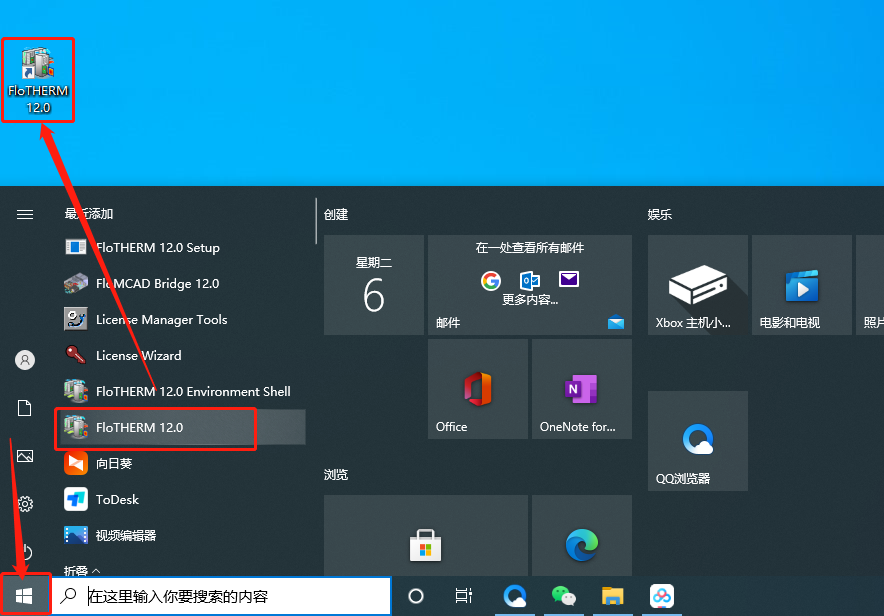Launch the License Wizard

coord(180,356)
